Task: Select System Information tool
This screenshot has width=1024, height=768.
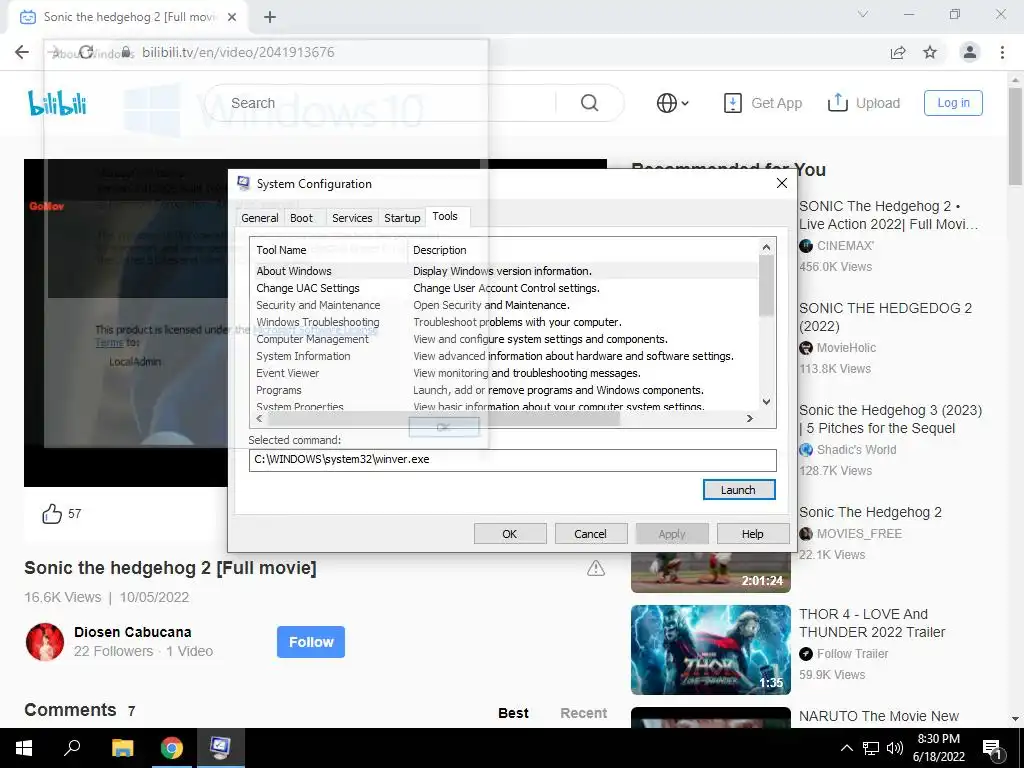Action: [504, 356]
